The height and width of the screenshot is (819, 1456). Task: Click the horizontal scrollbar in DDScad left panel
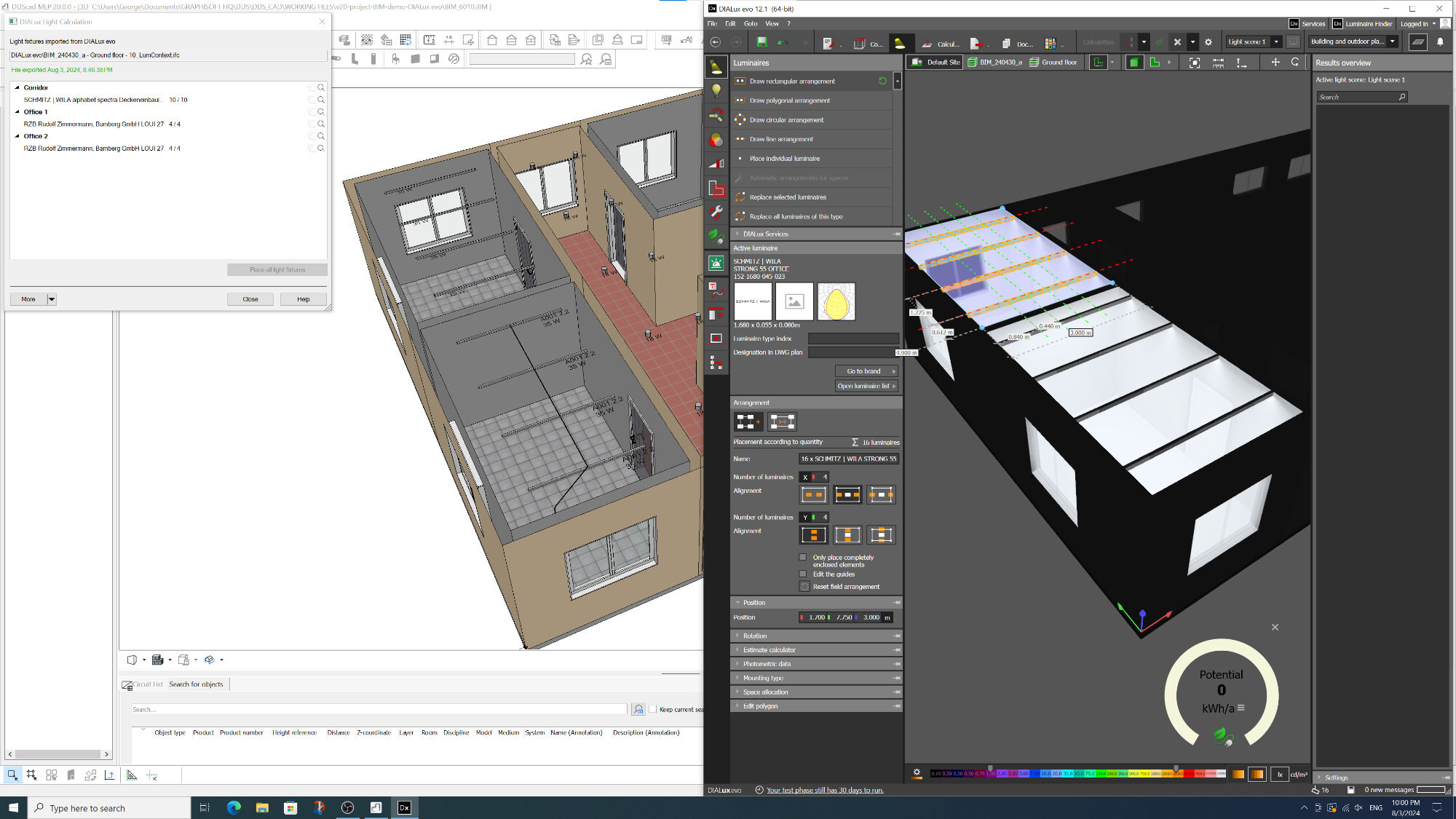[58, 754]
